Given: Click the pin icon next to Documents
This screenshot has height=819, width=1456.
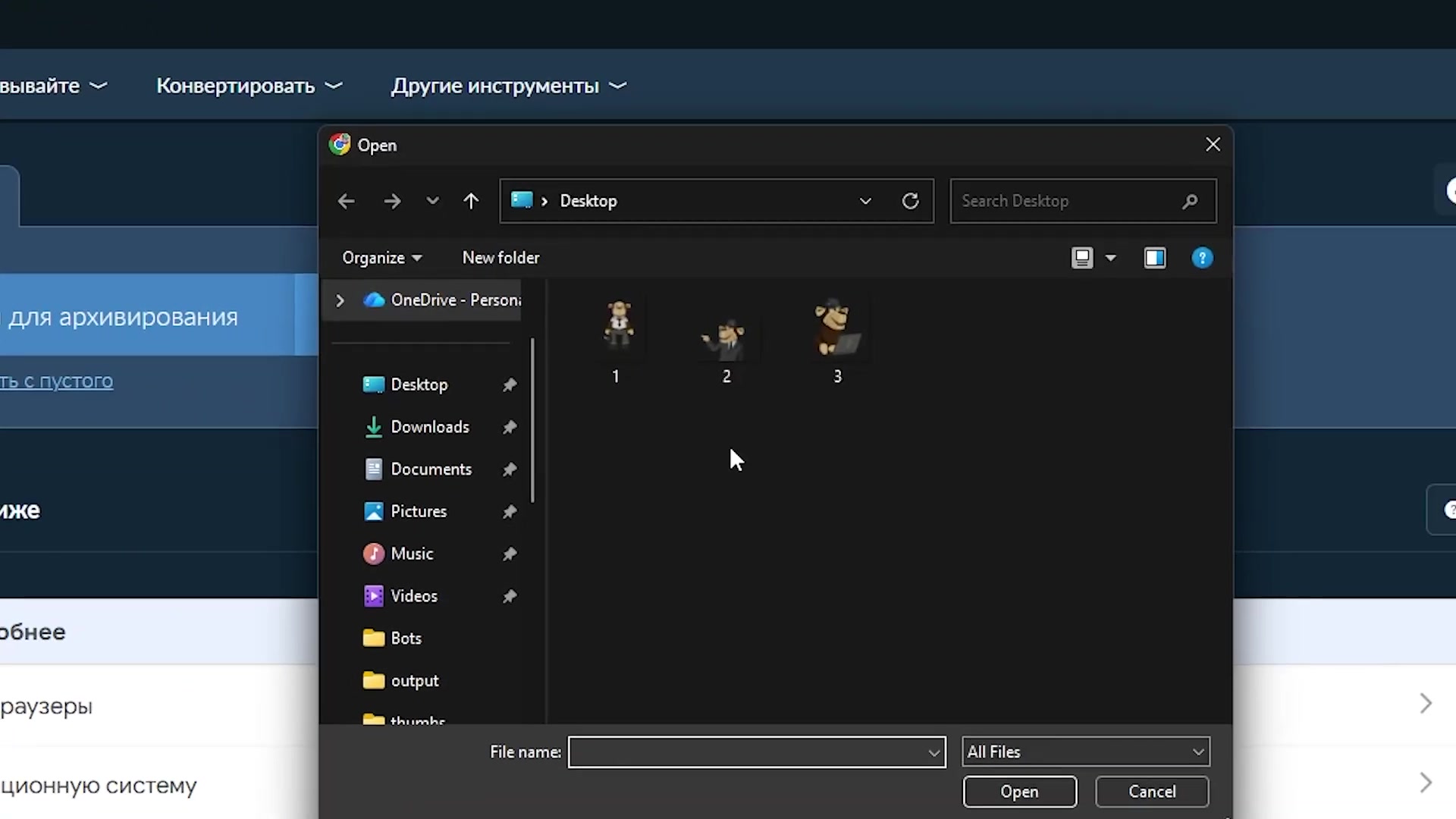Looking at the screenshot, I should coord(510,470).
